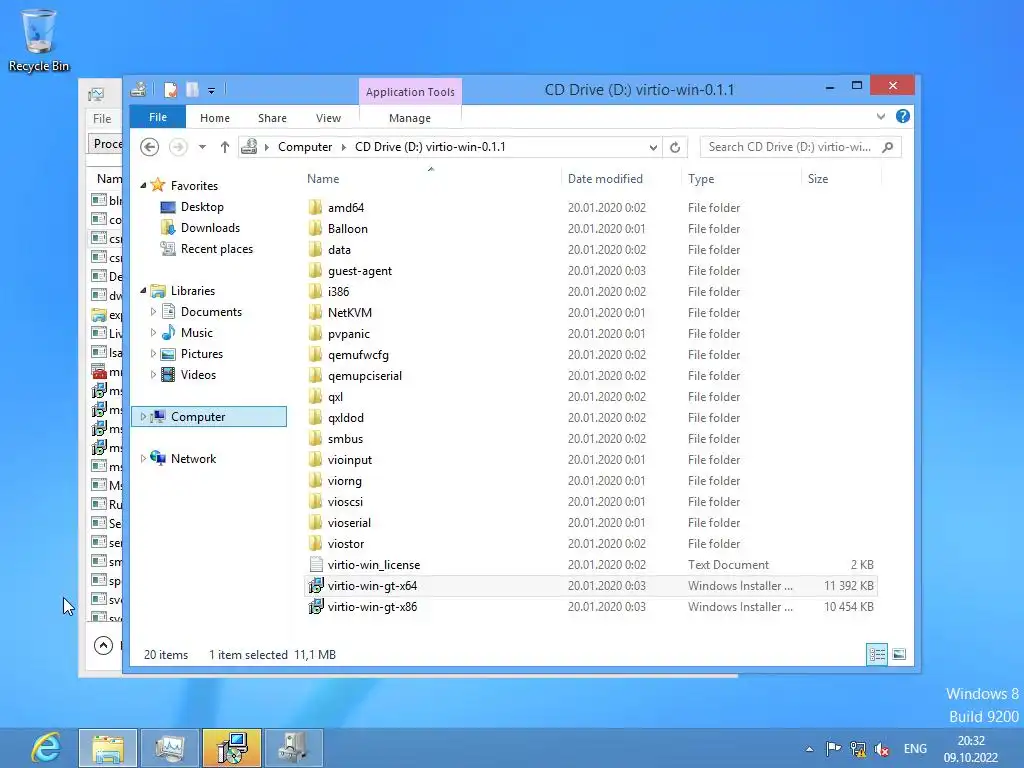Click File Explorer taskbar icon
This screenshot has width=1024, height=768.
(x=108, y=748)
